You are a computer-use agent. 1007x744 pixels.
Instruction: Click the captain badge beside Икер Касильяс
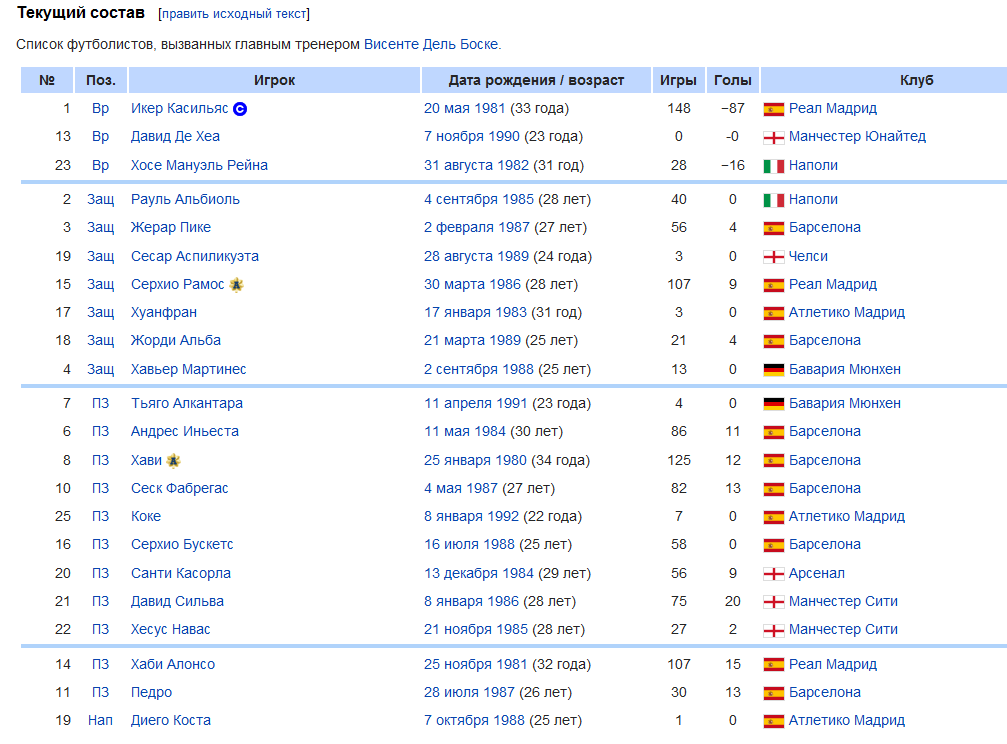[240, 109]
